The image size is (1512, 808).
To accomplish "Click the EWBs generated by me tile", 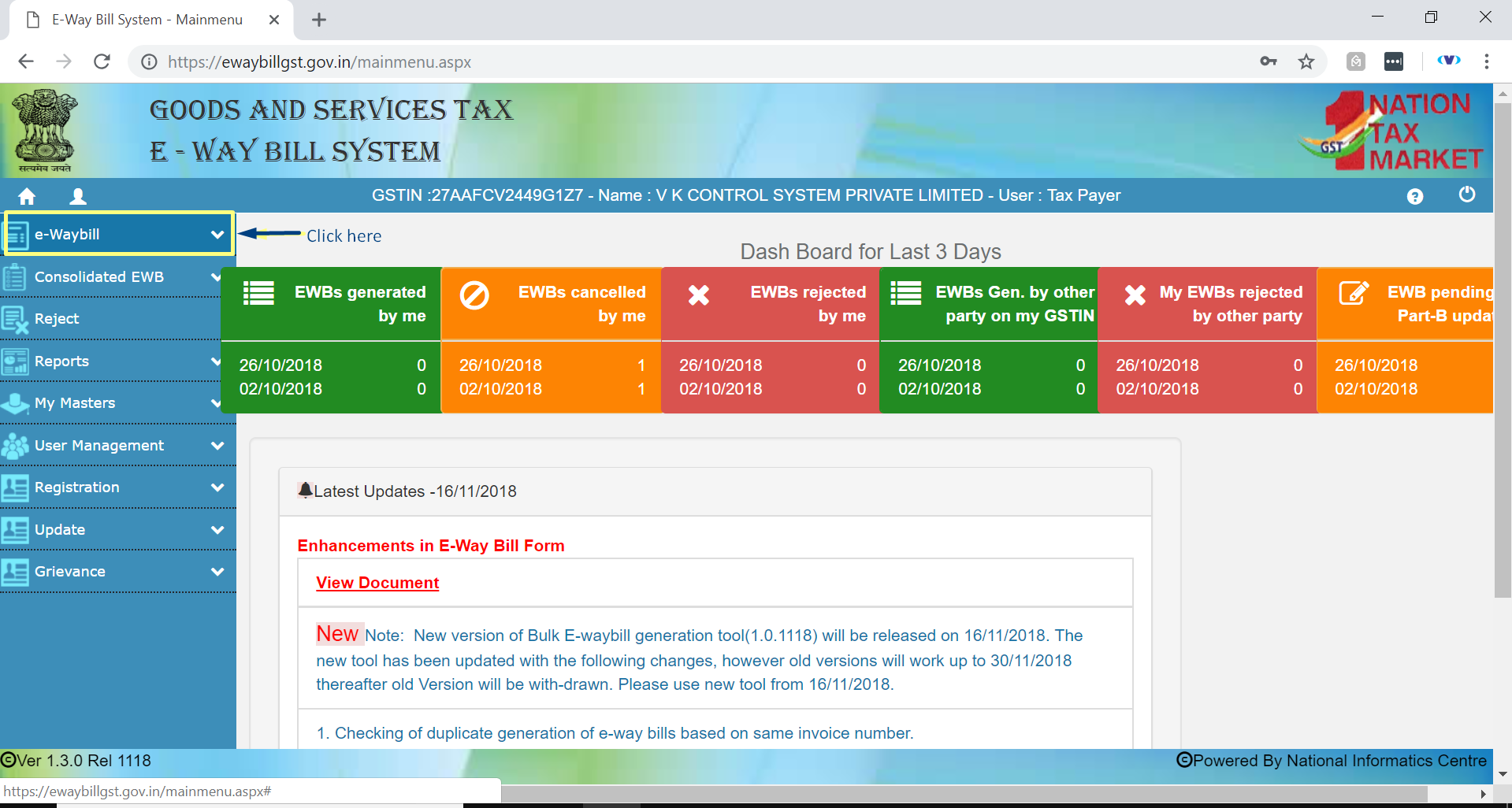I will (x=331, y=304).
